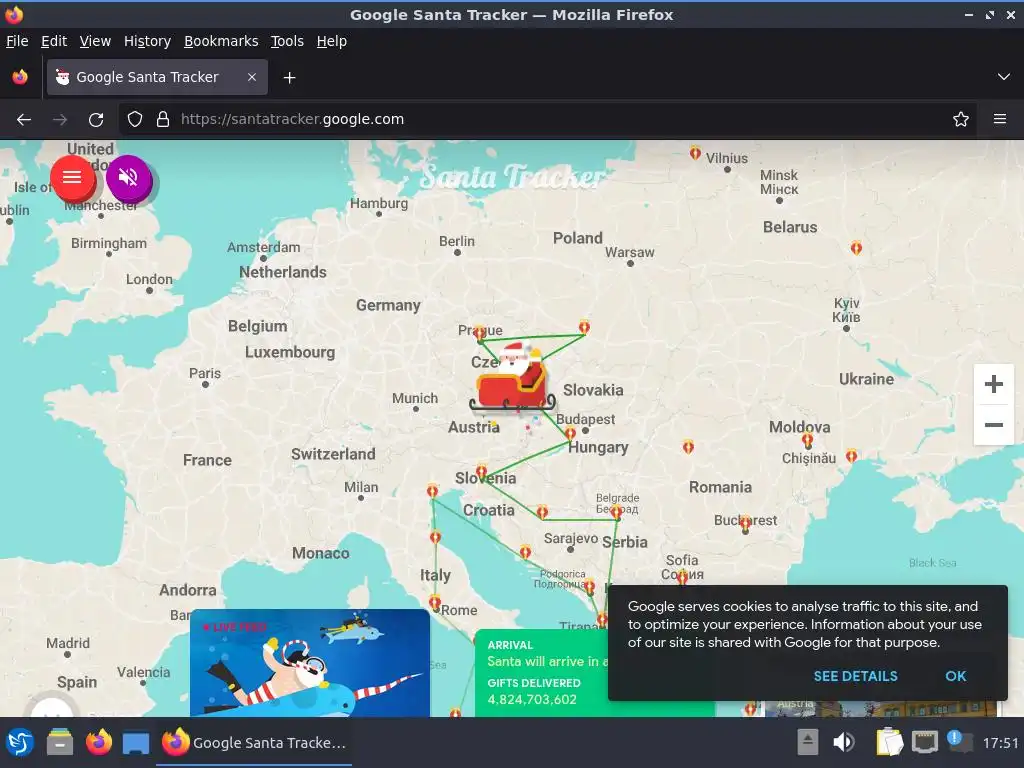Screen dimensions: 1024x768
Task: Switch to the Google Santa Tracker tab
Action: (157, 77)
